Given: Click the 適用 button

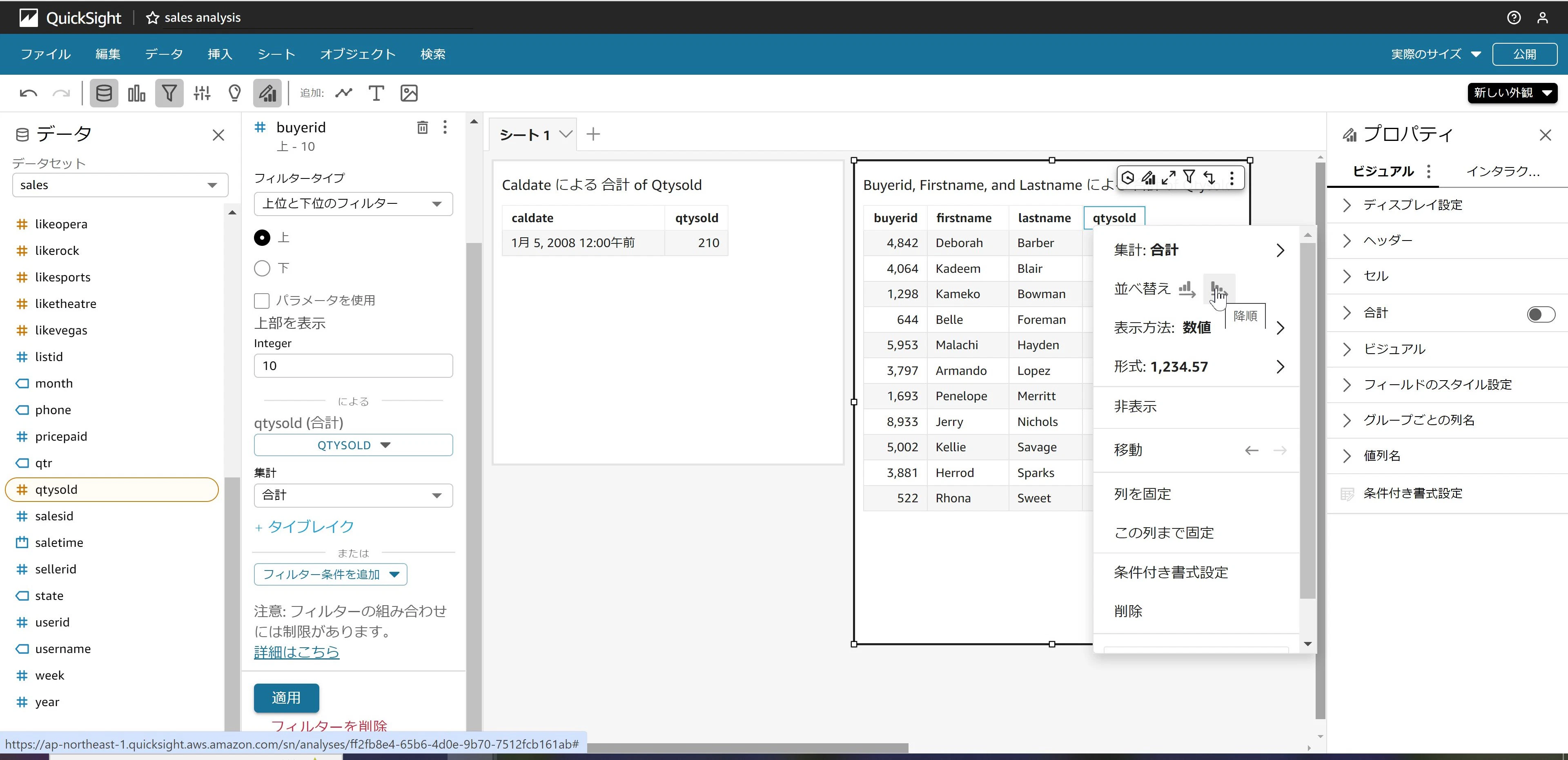Looking at the screenshot, I should coord(286,698).
